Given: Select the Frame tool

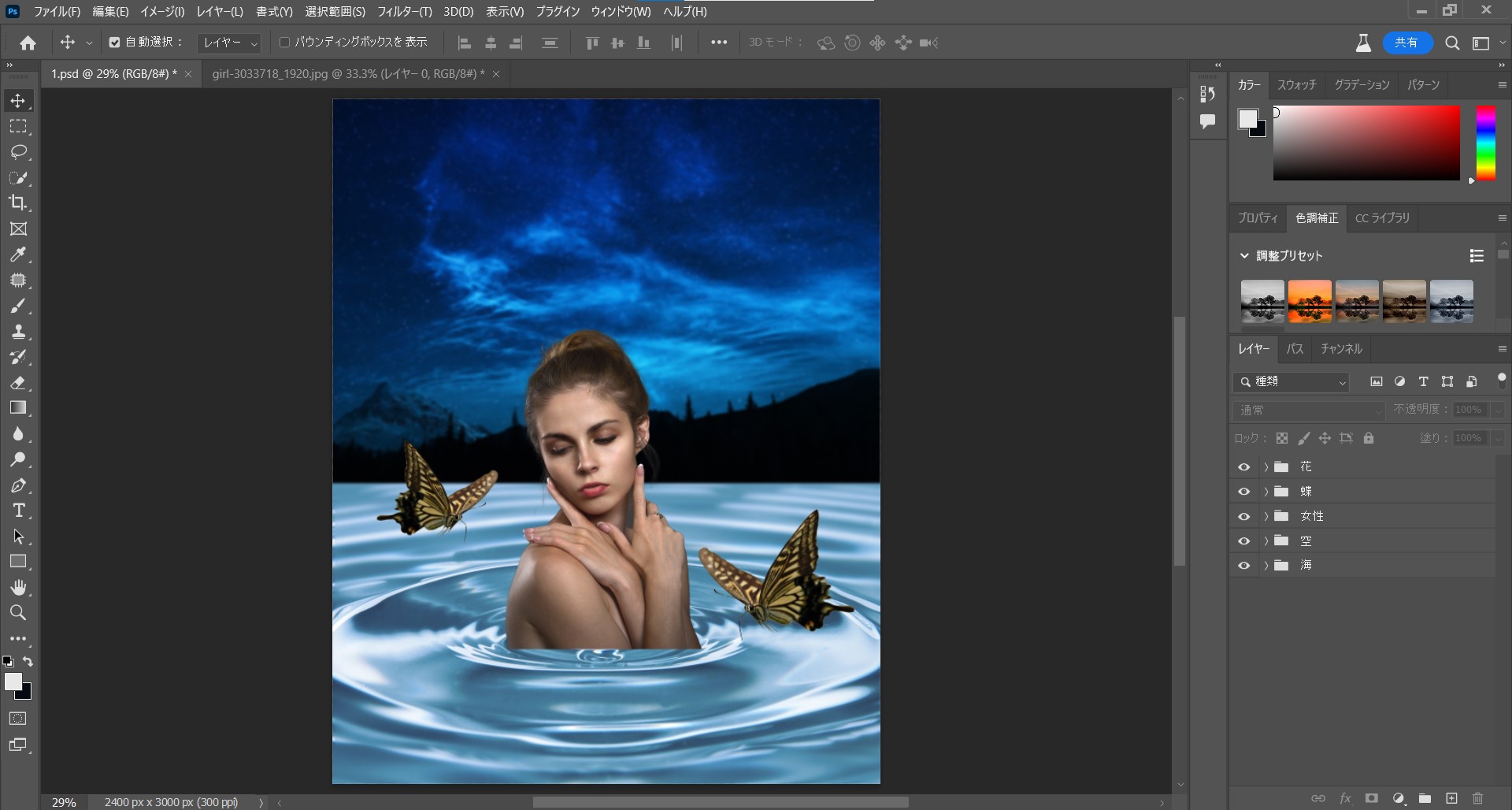Looking at the screenshot, I should (18, 229).
